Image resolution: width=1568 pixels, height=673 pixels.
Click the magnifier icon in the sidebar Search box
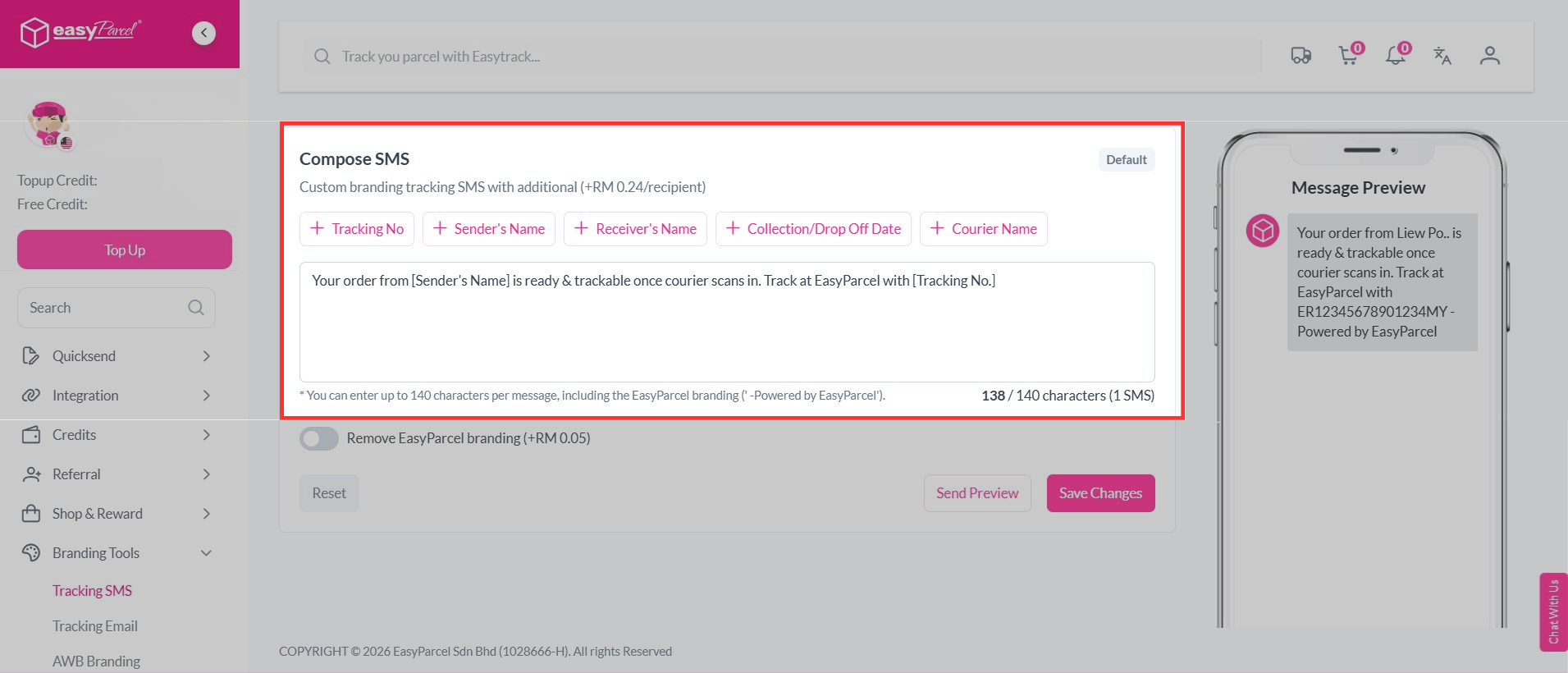point(195,308)
